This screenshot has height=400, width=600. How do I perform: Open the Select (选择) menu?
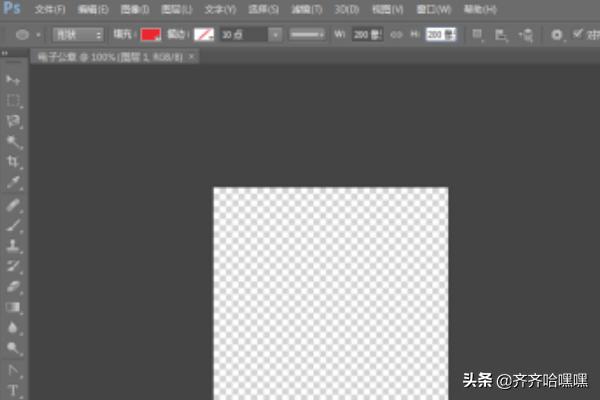263,9
